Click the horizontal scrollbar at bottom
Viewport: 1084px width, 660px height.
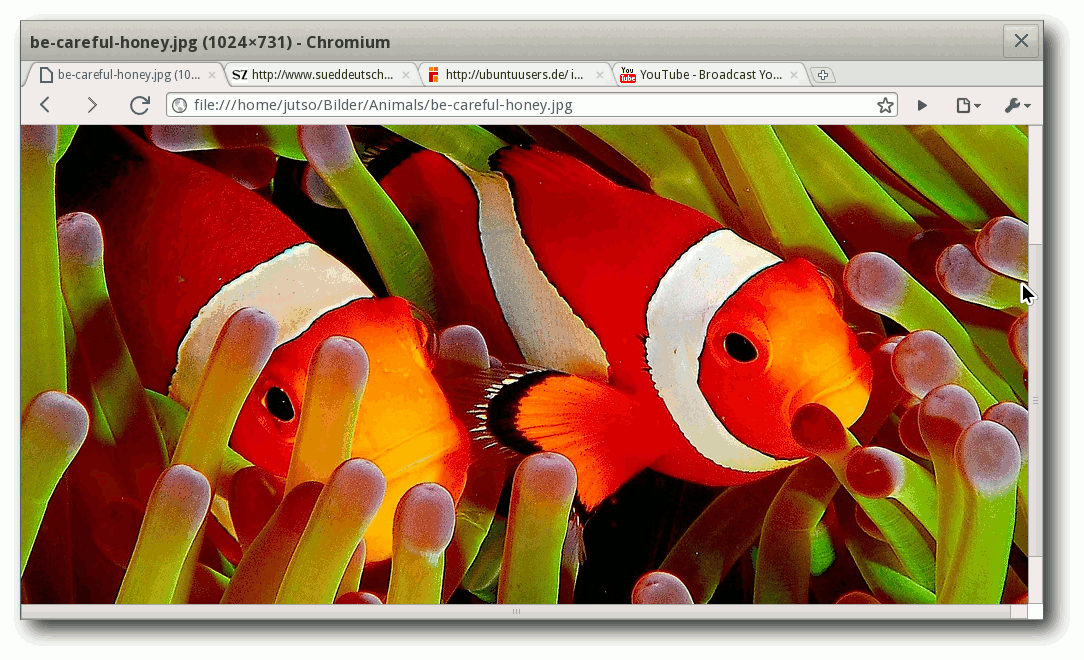click(516, 611)
